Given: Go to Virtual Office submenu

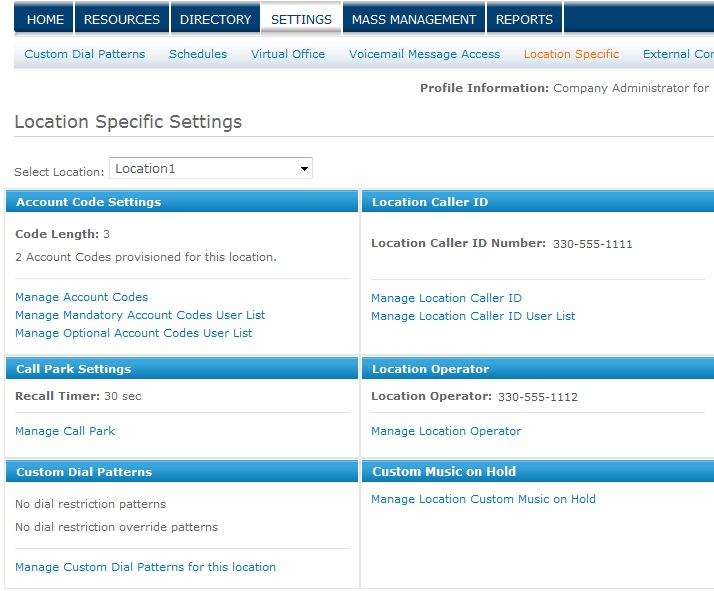Looking at the screenshot, I should (288, 54).
